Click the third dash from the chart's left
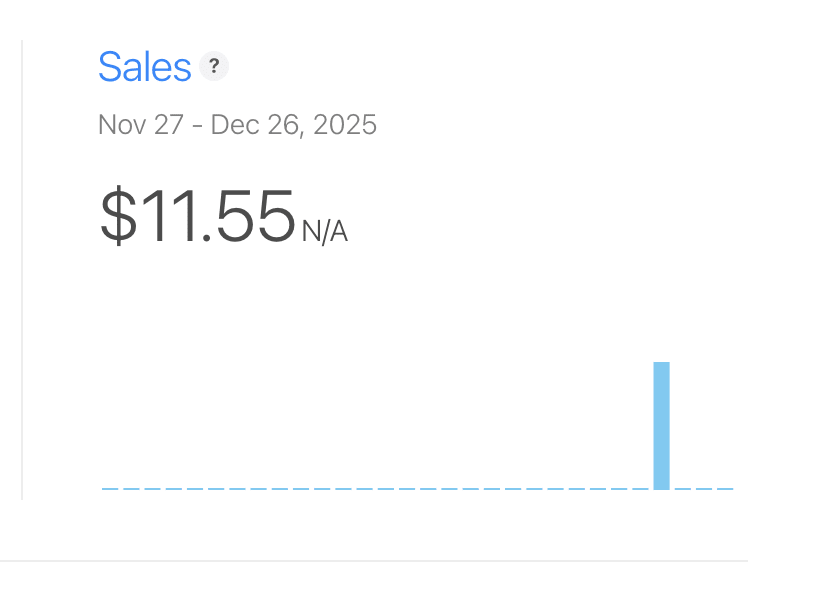The width and height of the screenshot is (826, 608). [x=151, y=489]
